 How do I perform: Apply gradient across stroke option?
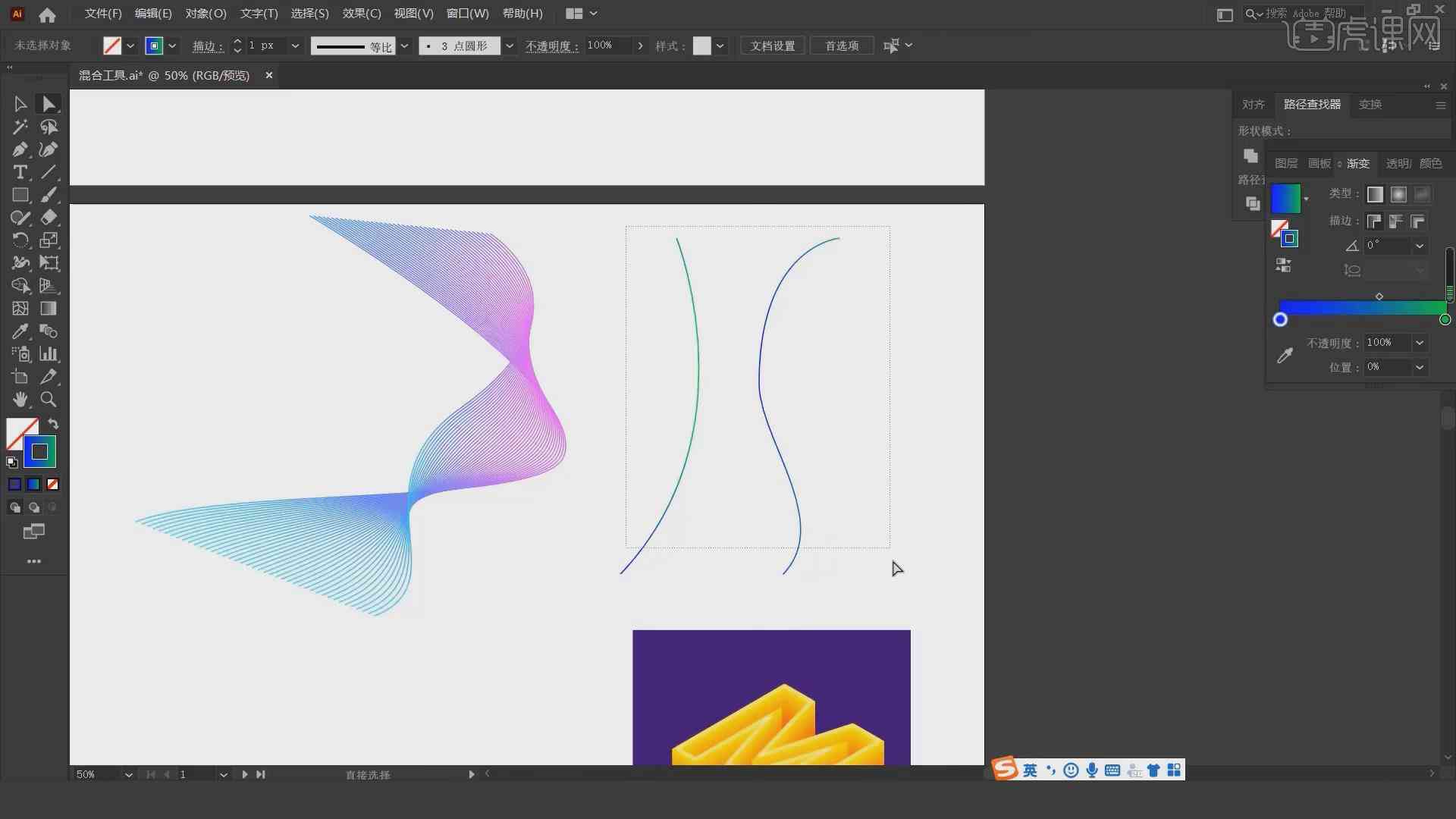pos(1418,221)
